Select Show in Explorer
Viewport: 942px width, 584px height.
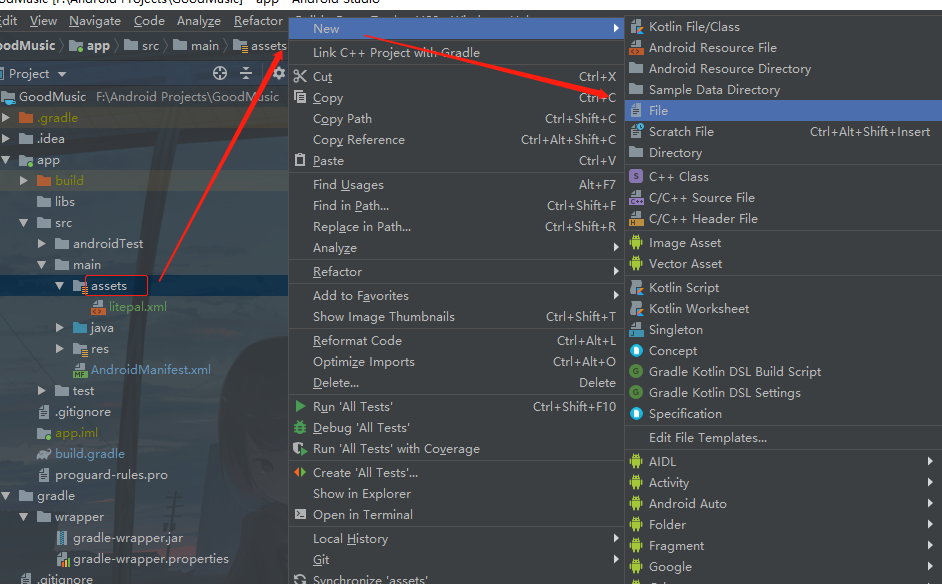(457, 493)
